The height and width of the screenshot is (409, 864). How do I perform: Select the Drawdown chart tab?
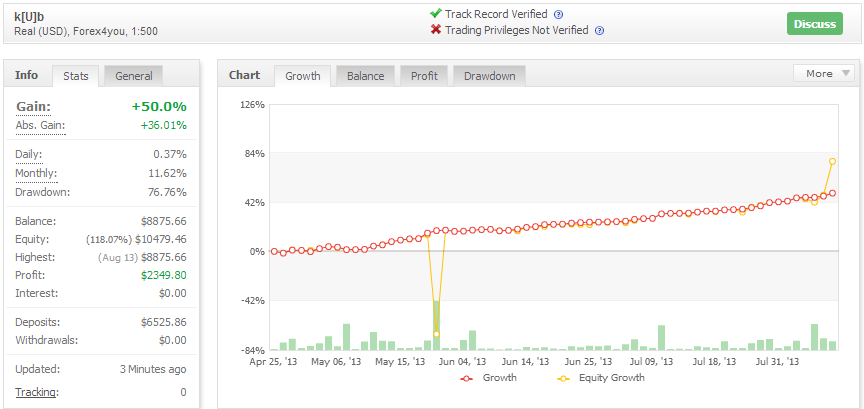pos(489,76)
